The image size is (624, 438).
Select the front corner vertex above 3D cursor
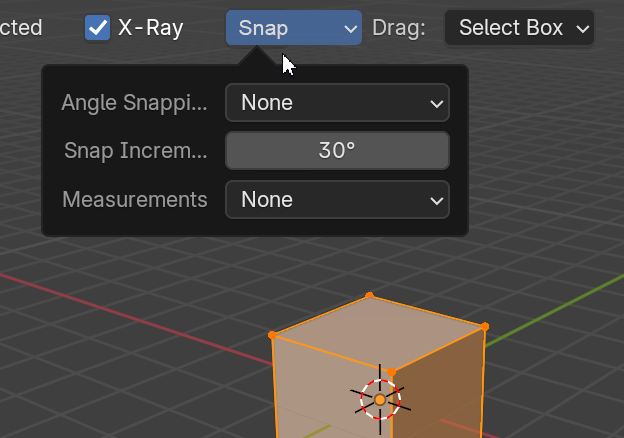tap(392, 372)
